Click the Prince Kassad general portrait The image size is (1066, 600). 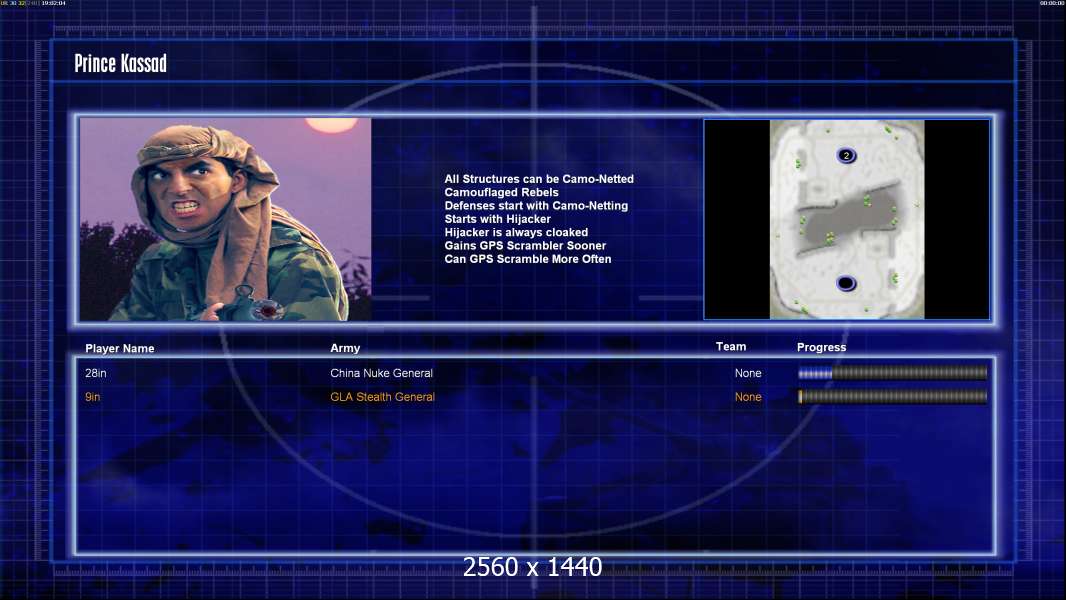coord(226,219)
